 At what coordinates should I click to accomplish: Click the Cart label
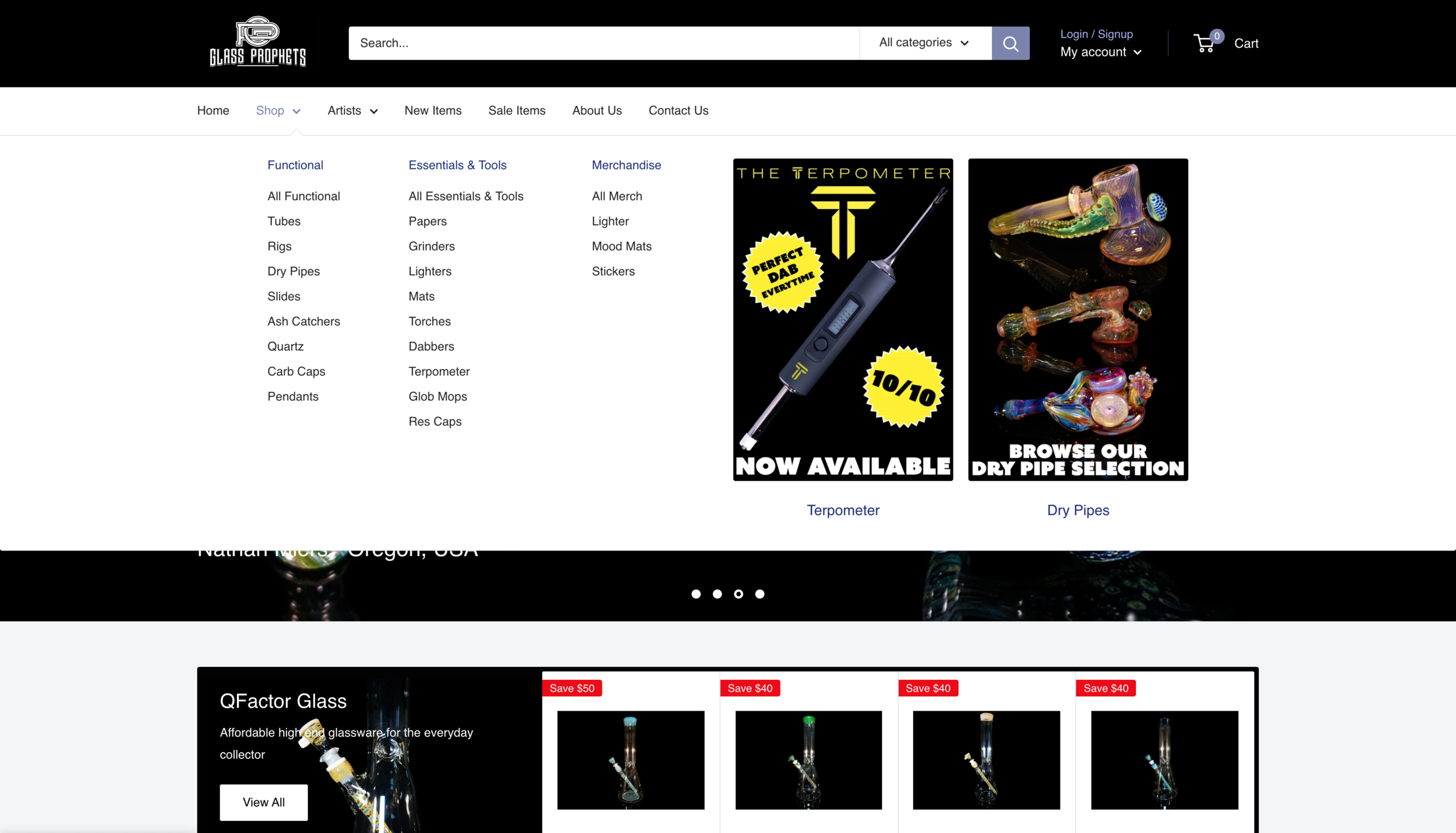coord(1246,44)
